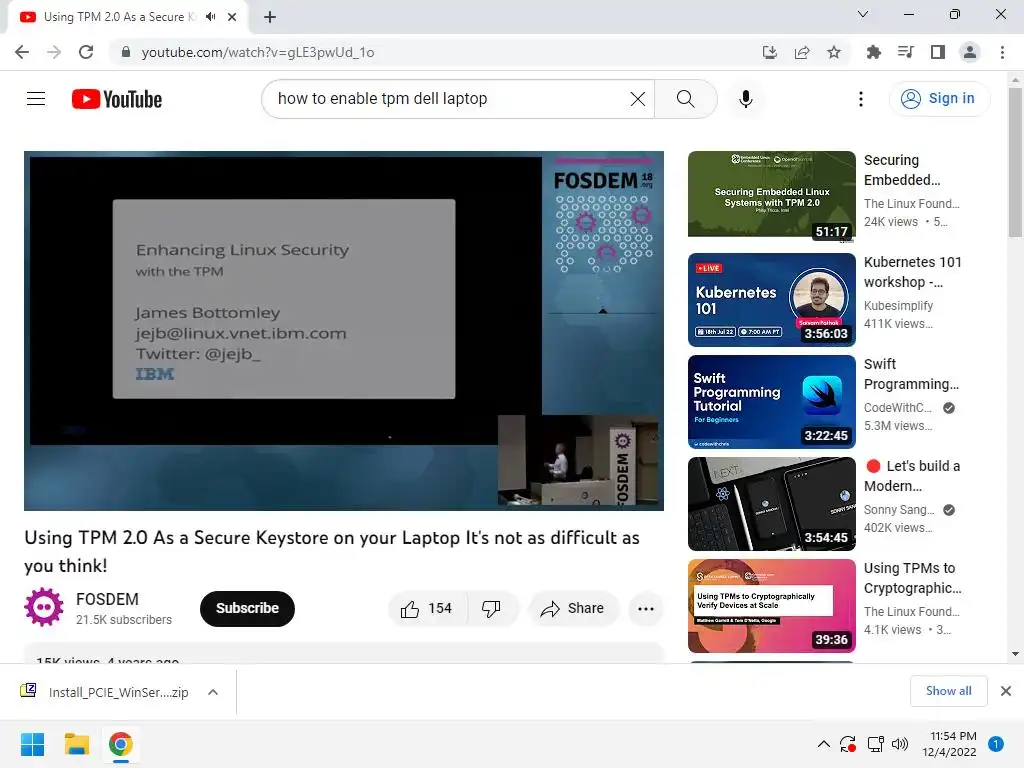Click the address bar URL

[258, 52]
